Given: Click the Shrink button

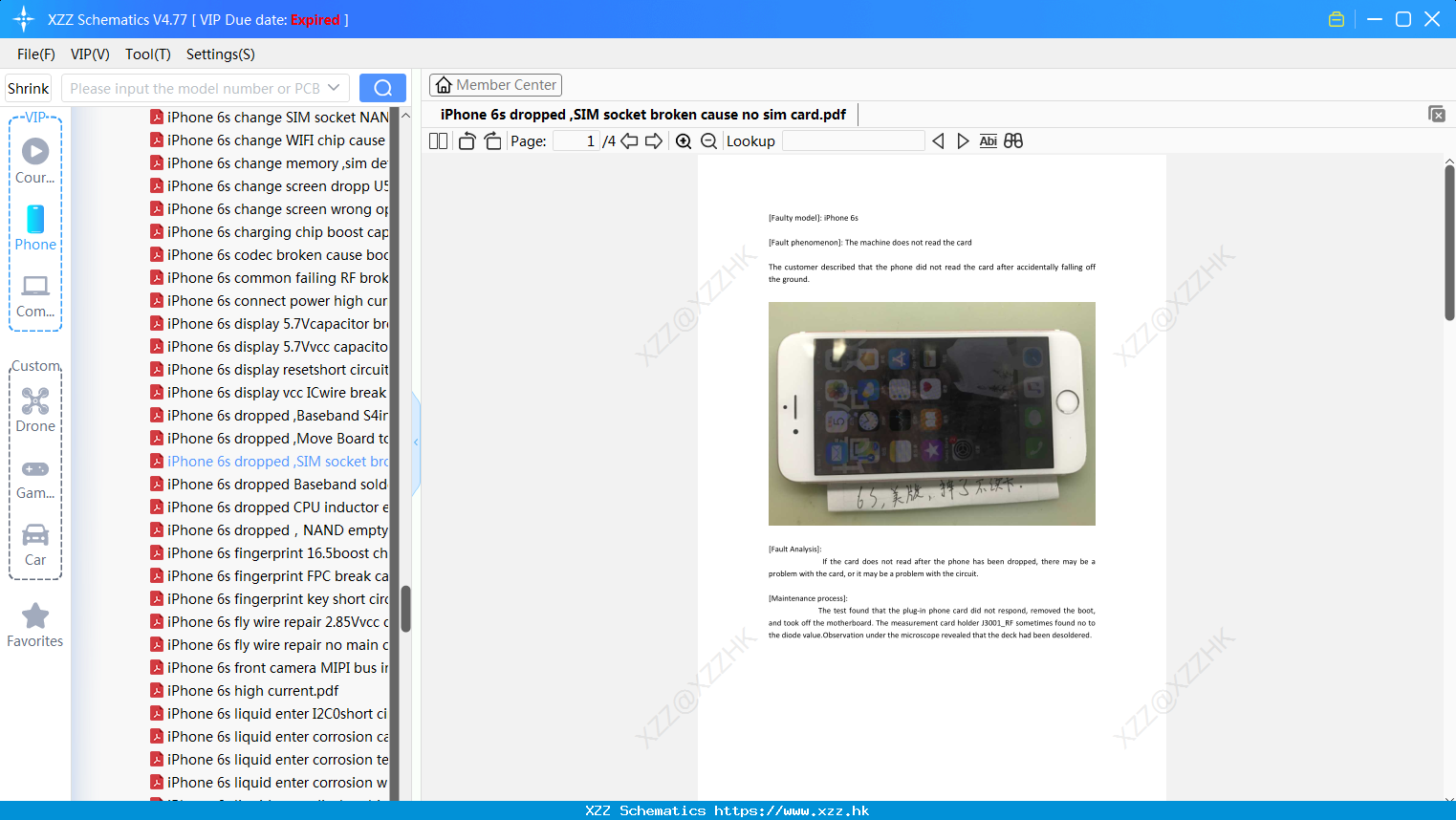Looking at the screenshot, I should (29, 88).
